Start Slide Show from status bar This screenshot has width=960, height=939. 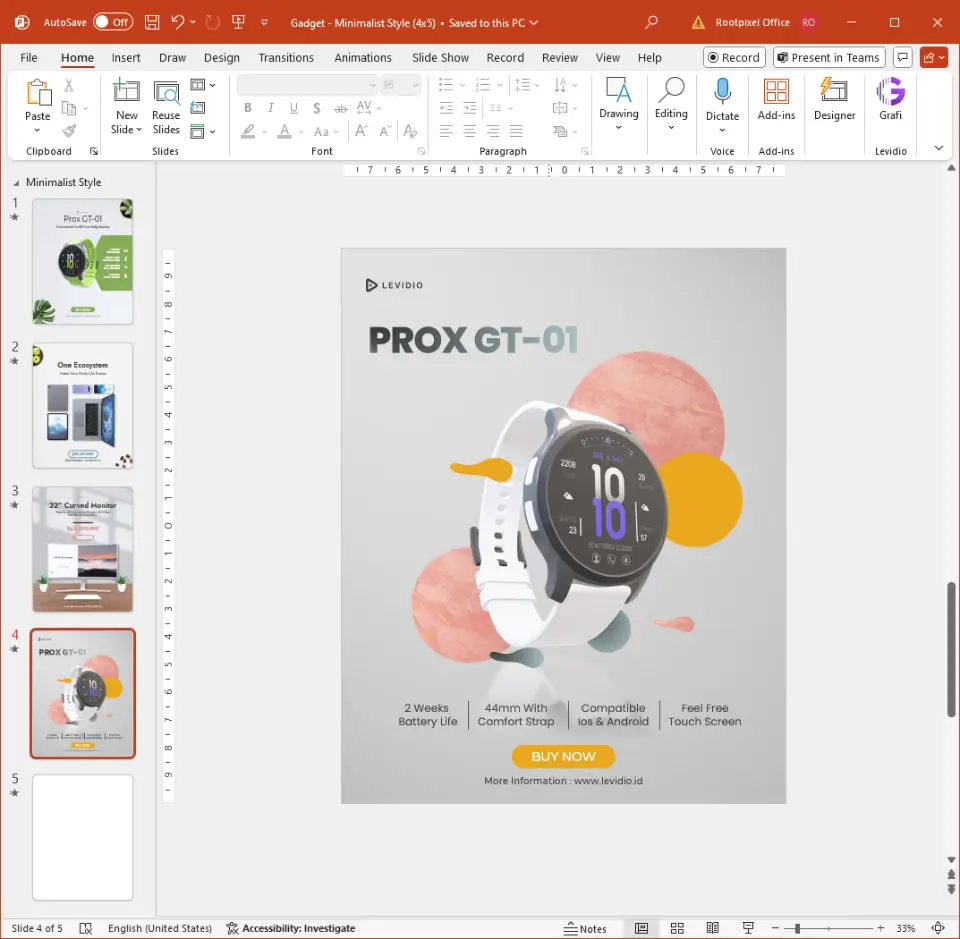(748, 928)
